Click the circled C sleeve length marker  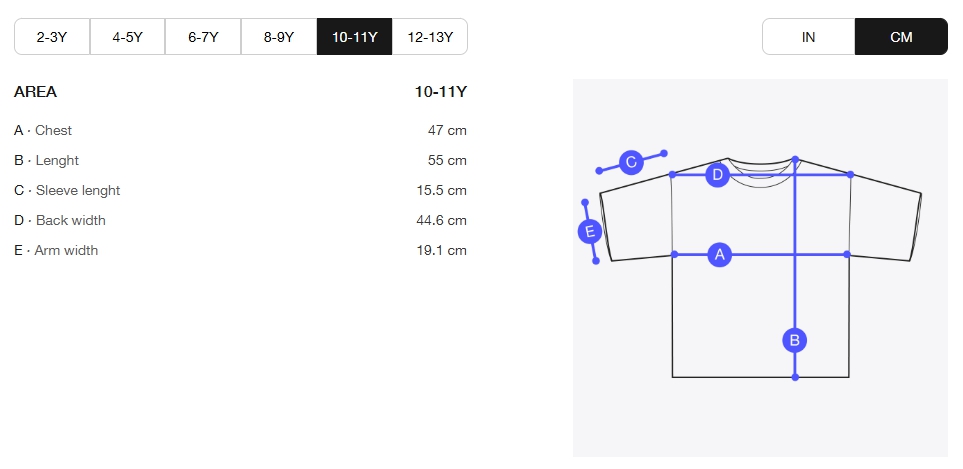coord(631,163)
